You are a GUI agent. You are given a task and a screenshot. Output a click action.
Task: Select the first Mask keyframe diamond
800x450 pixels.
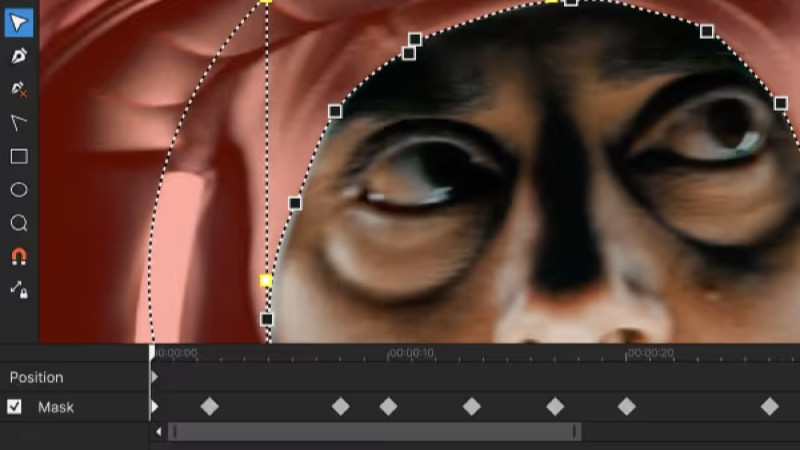tap(209, 407)
